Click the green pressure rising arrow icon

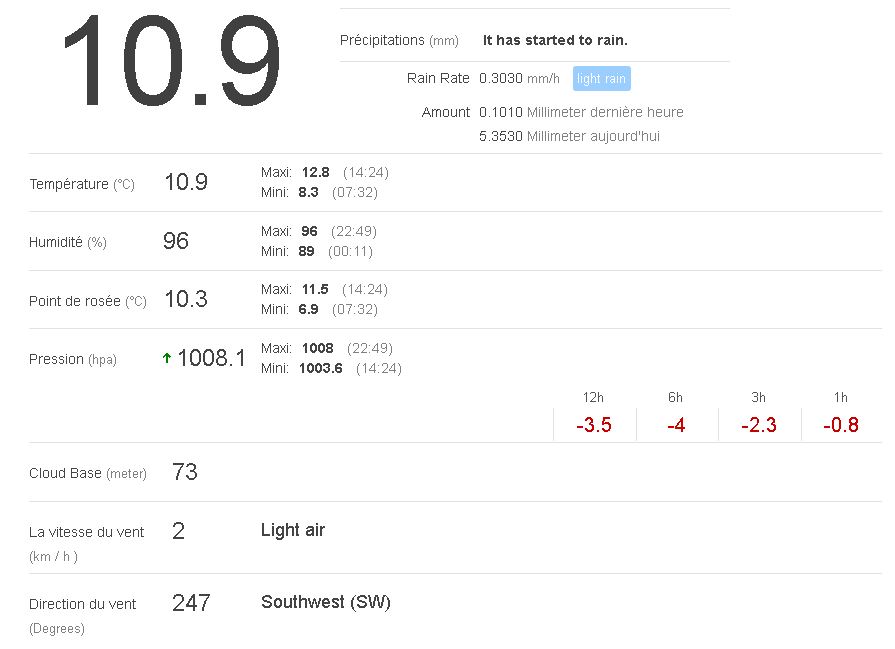point(167,358)
